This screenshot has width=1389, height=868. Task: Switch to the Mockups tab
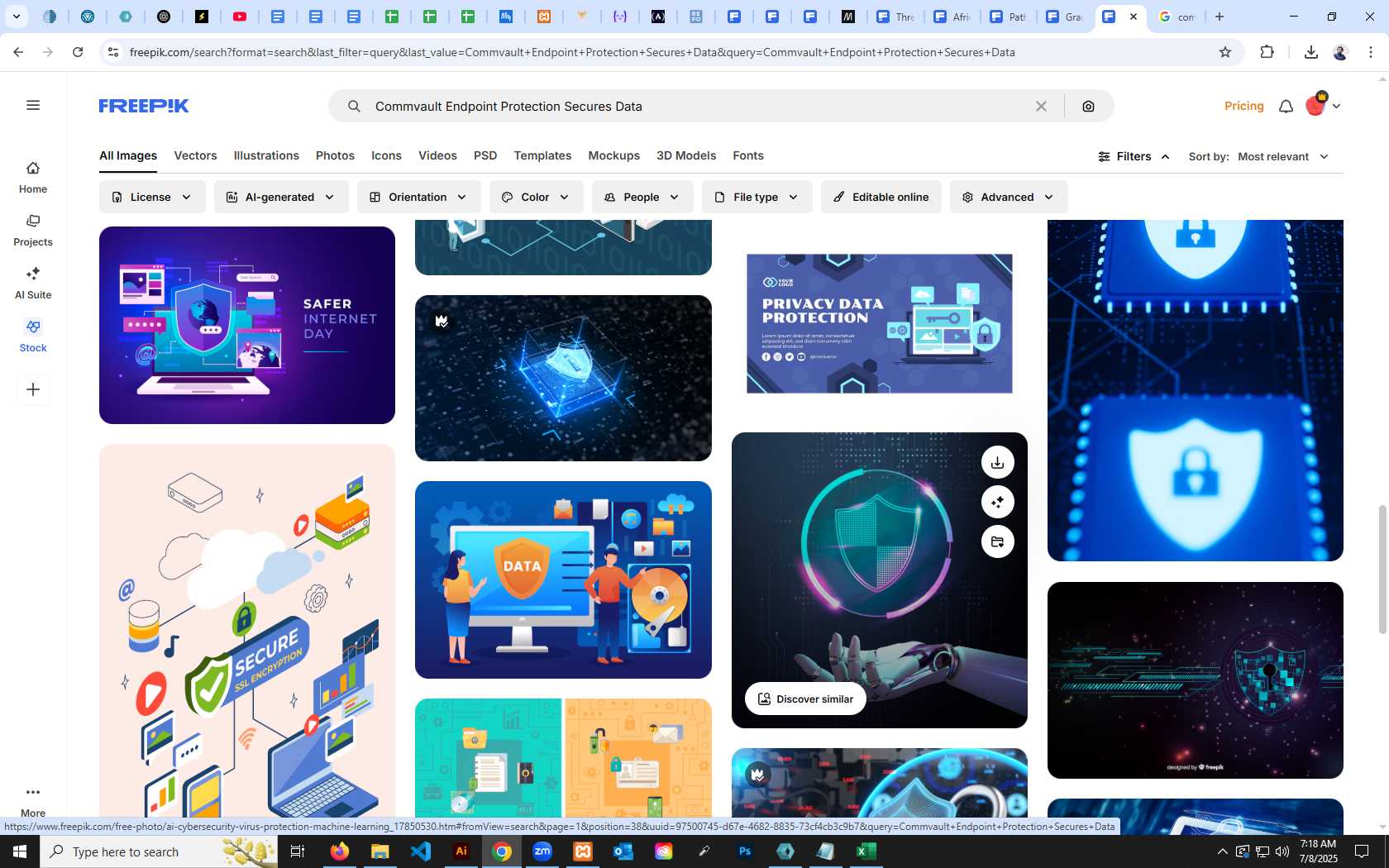[613, 155]
